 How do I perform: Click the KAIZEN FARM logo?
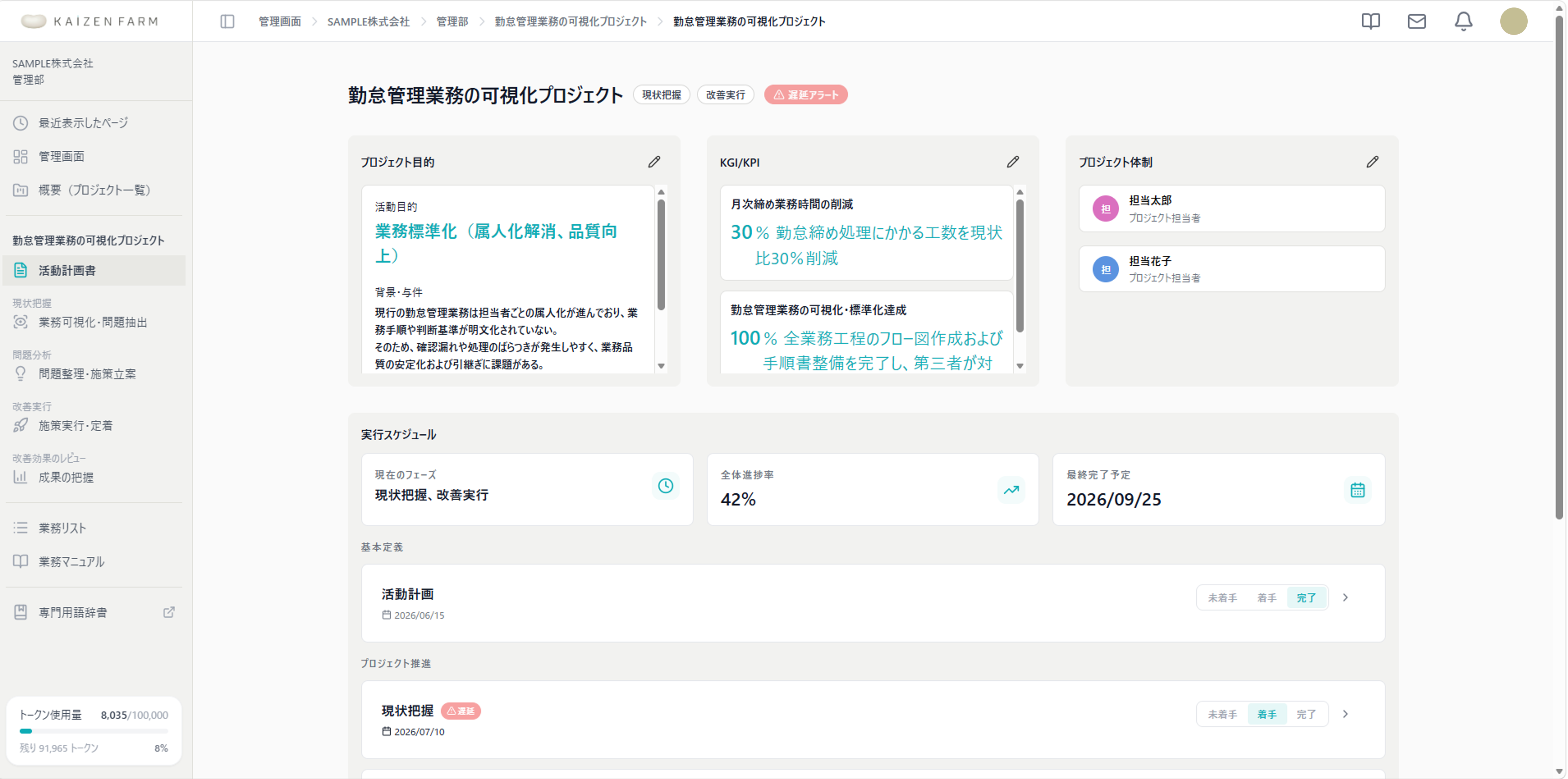point(89,21)
